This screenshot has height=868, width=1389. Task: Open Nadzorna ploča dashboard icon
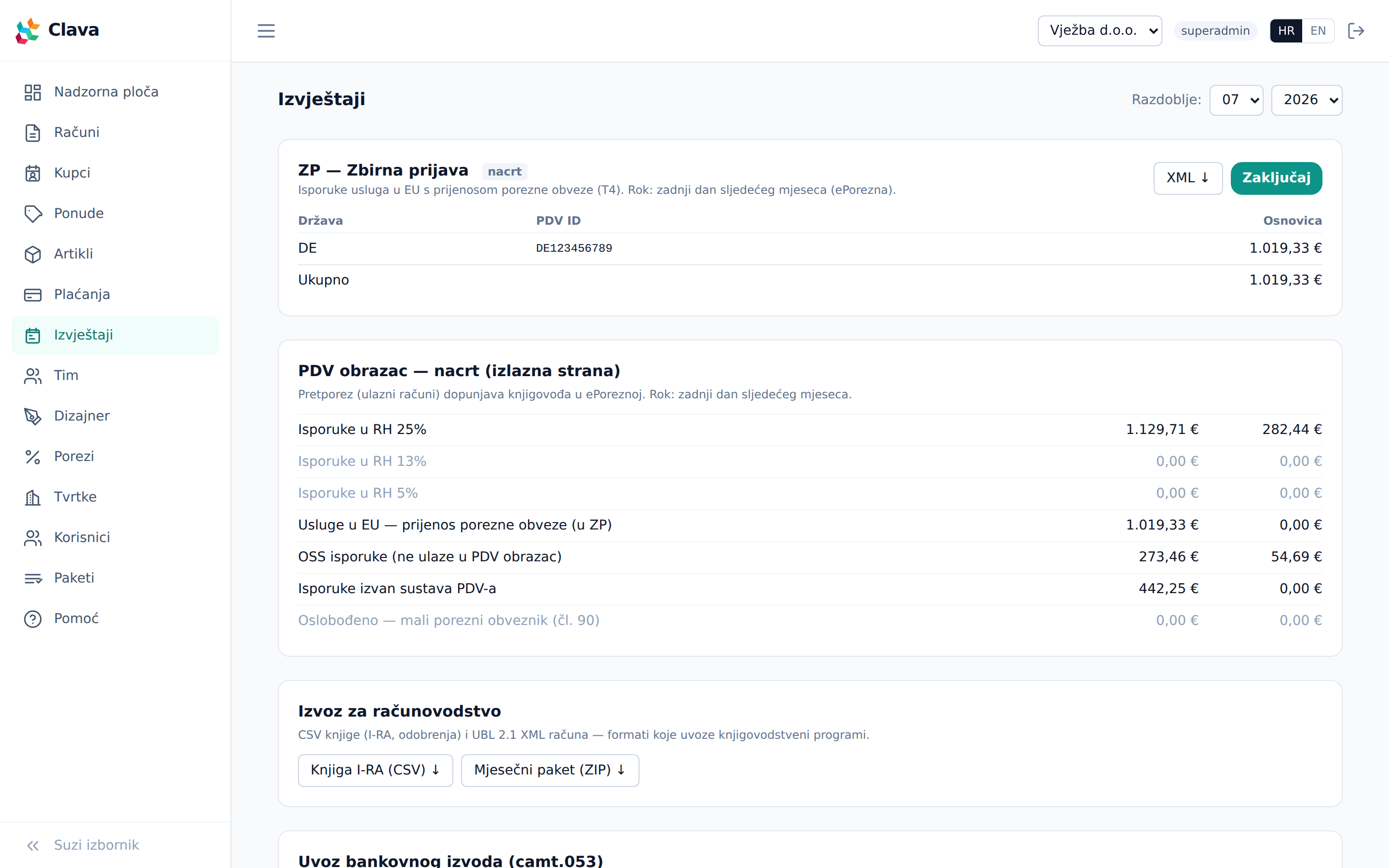(x=33, y=93)
